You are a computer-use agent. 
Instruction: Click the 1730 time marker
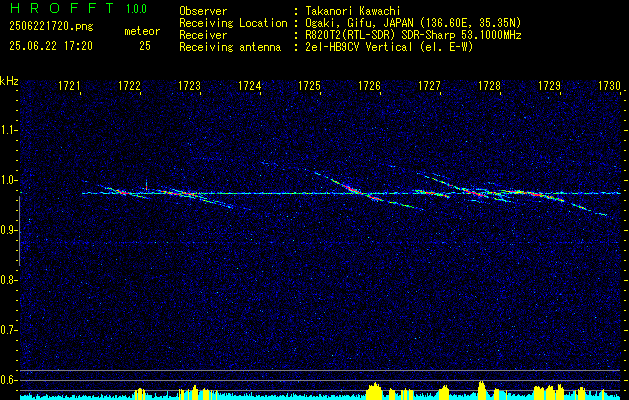pos(609,86)
